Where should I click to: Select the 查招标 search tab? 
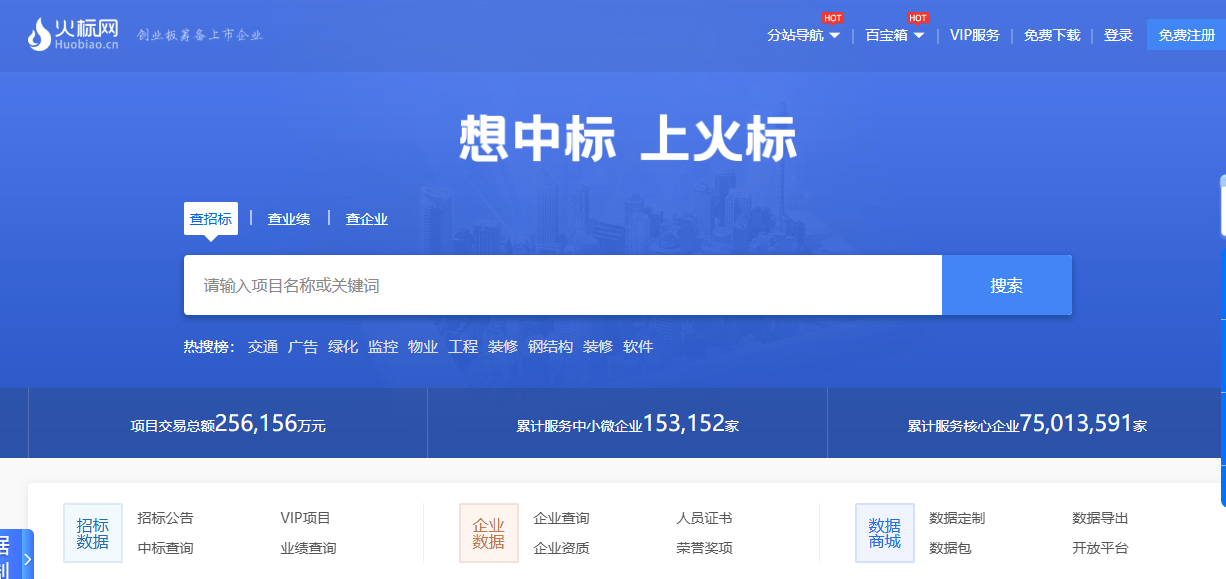click(211, 219)
